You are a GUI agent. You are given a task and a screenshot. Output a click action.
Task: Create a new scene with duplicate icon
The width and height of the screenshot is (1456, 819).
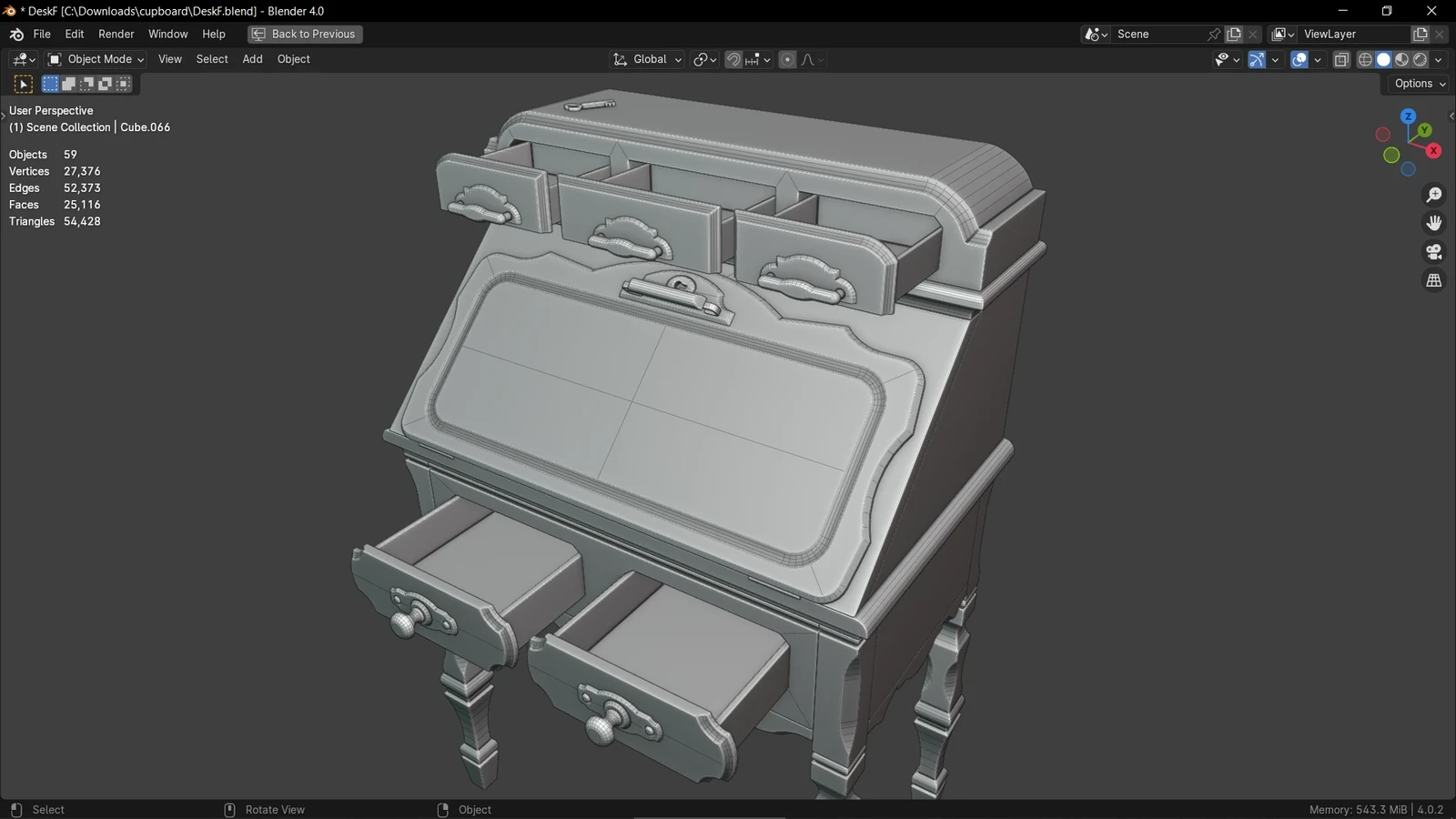point(1234,35)
